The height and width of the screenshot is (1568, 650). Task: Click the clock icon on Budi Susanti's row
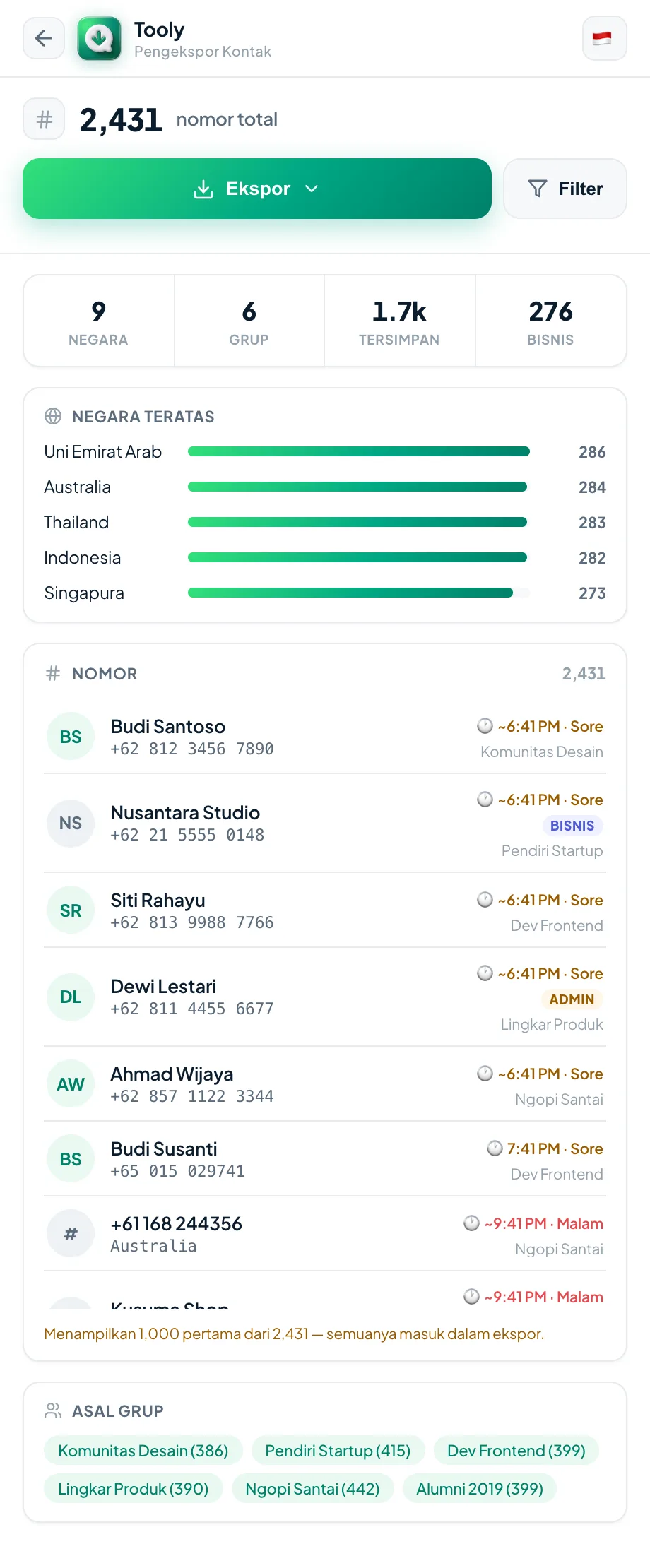click(x=495, y=1148)
